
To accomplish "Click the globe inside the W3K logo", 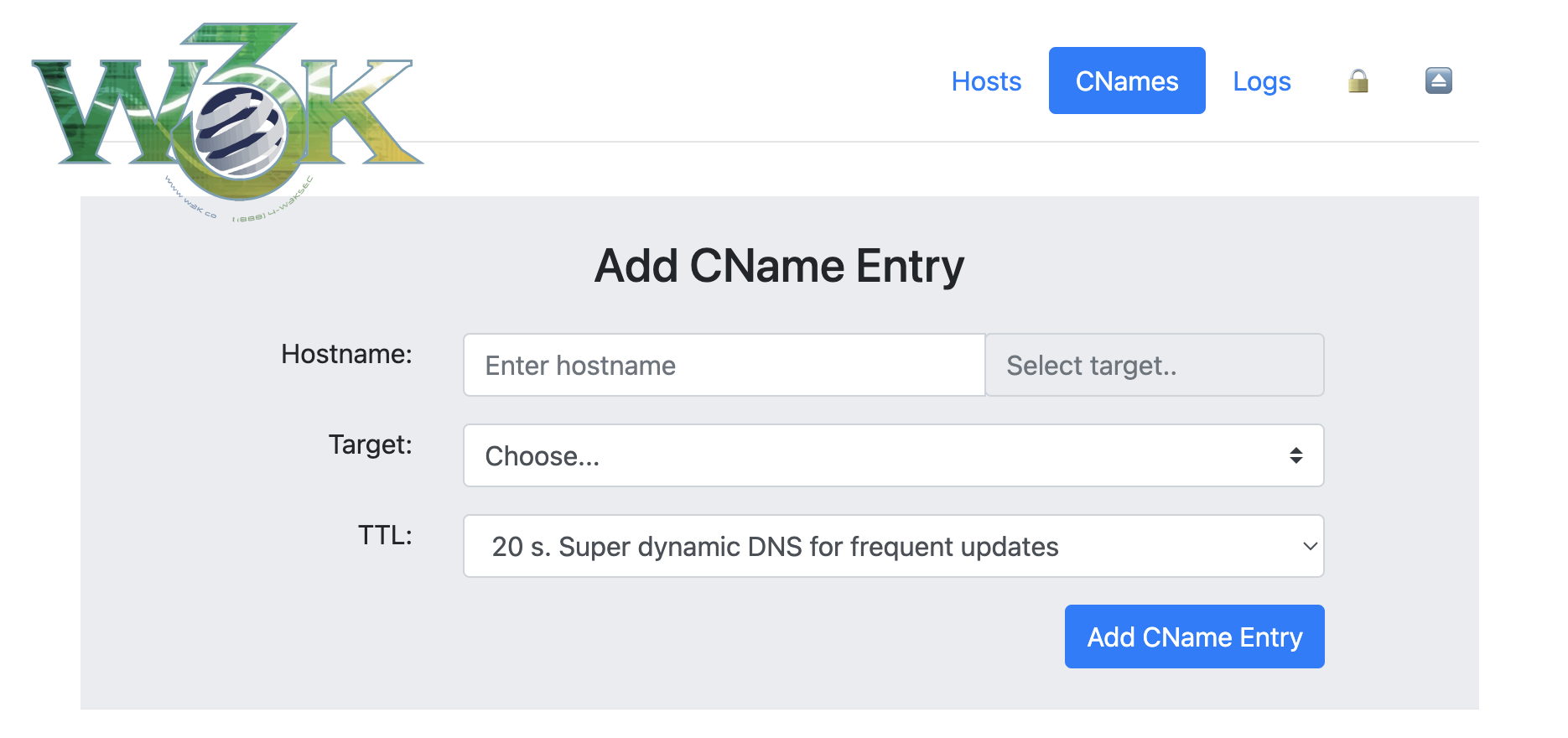I will click(x=239, y=132).
